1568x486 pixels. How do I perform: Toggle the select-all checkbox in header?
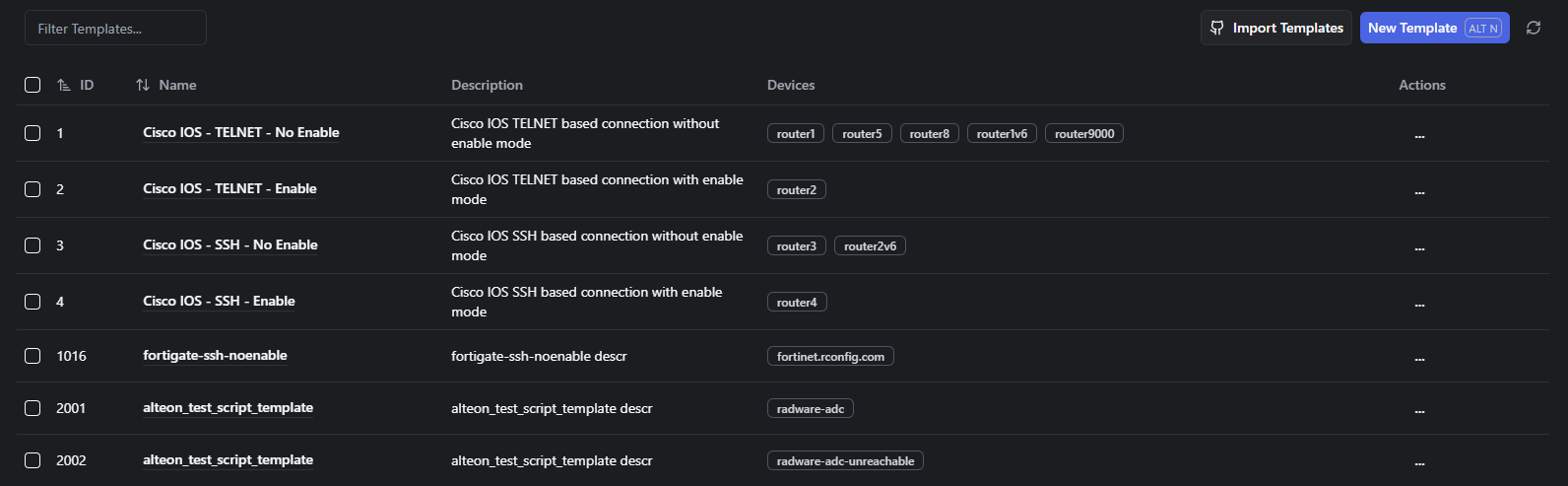coord(33,85)
